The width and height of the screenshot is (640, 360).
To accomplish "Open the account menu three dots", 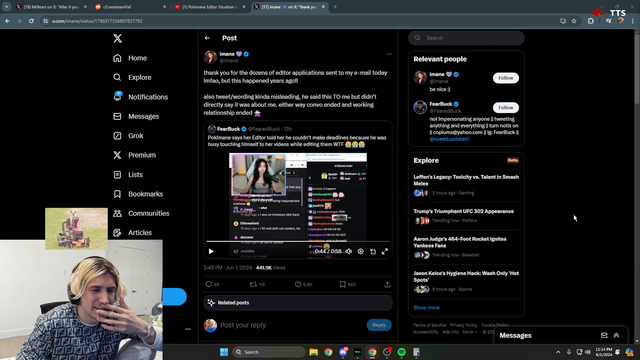I will (x=188, y=329).
